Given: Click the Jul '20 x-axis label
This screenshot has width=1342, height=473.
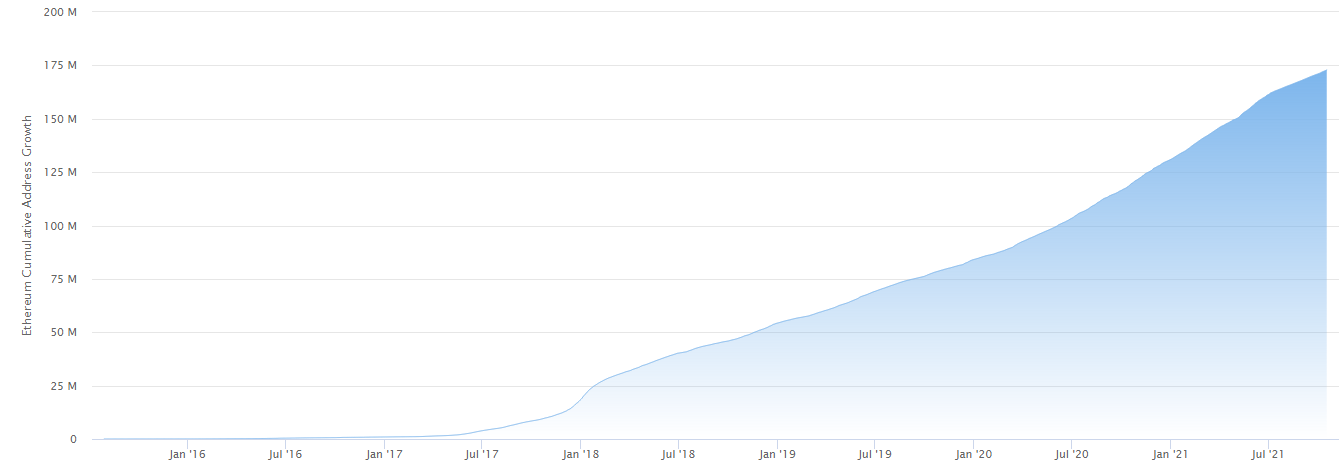Looking at the screenshot, I should (x=1072, y=454).
